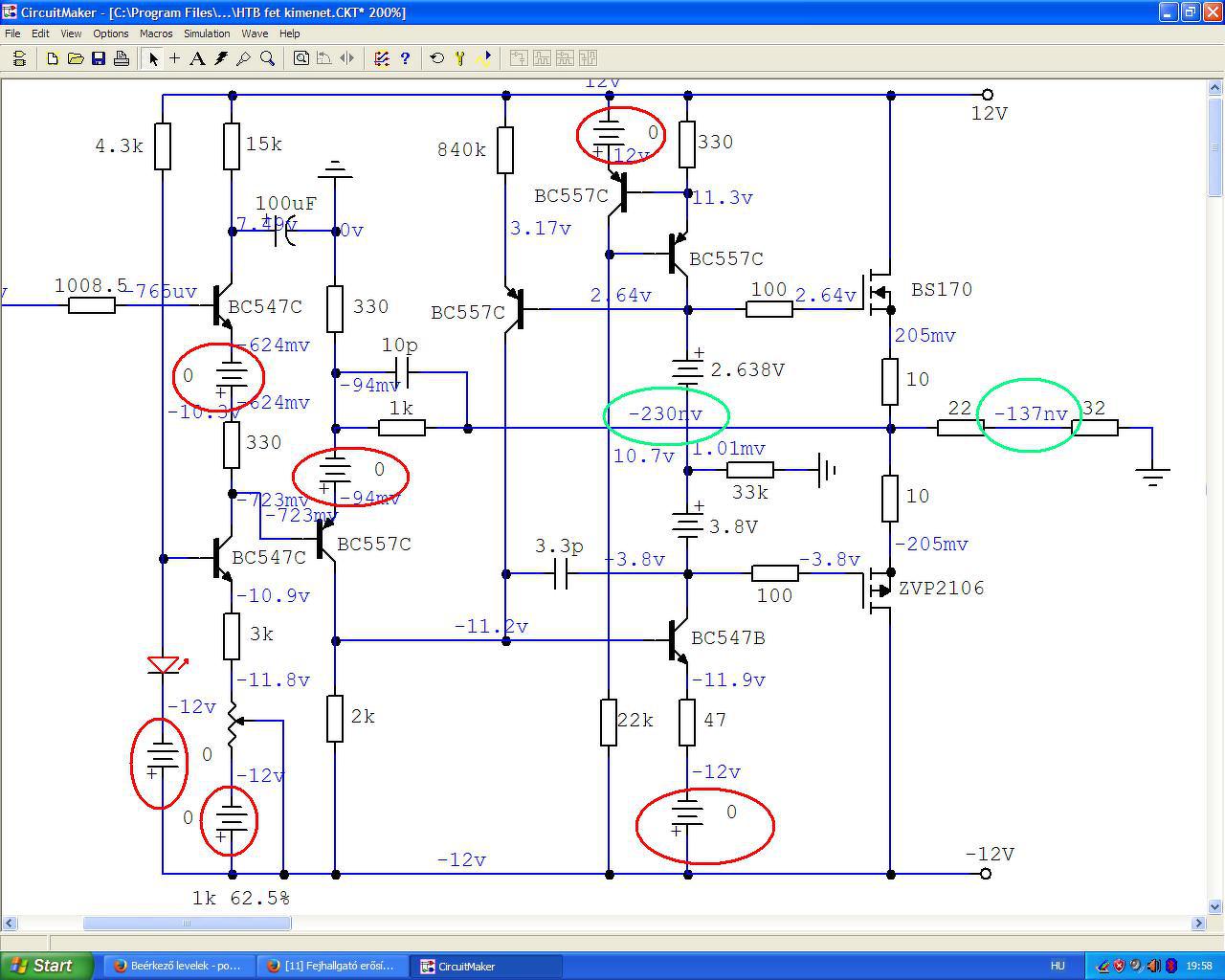Pick the delete lightning-bolt tool
Image resolution: width=1225 pixels, height=980 pixels.
(x=221, y=58)
